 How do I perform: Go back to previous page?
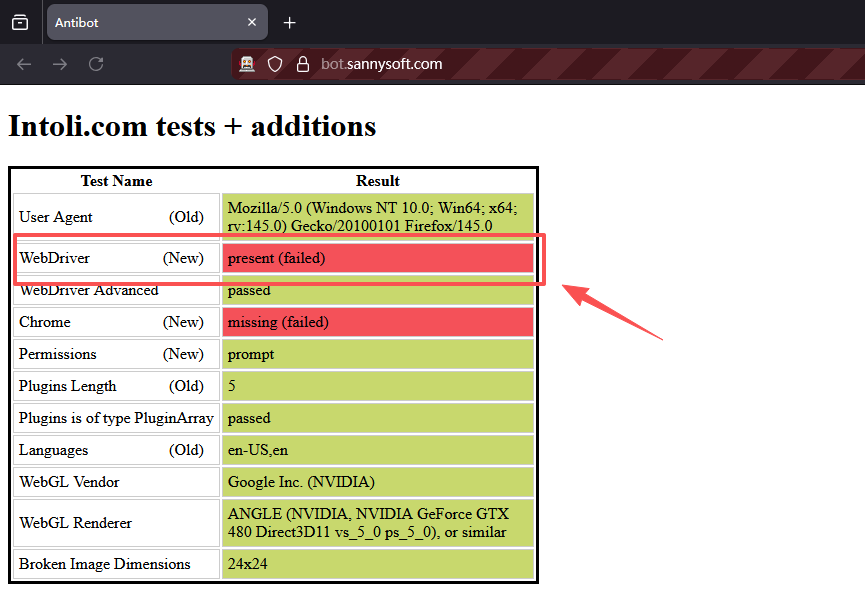[x=24, y=64]
